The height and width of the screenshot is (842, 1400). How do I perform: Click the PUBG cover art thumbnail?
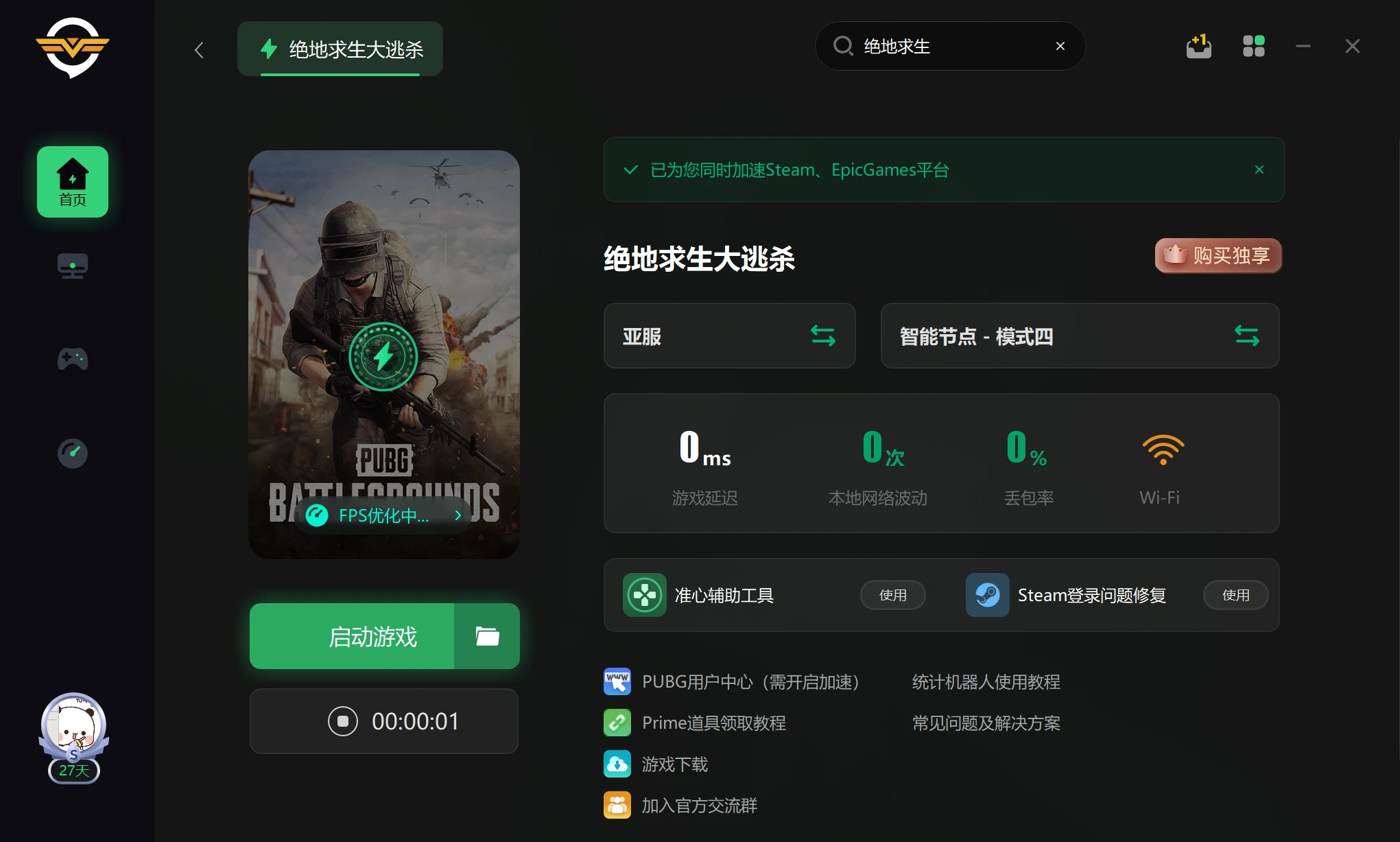tap(384, 354)
